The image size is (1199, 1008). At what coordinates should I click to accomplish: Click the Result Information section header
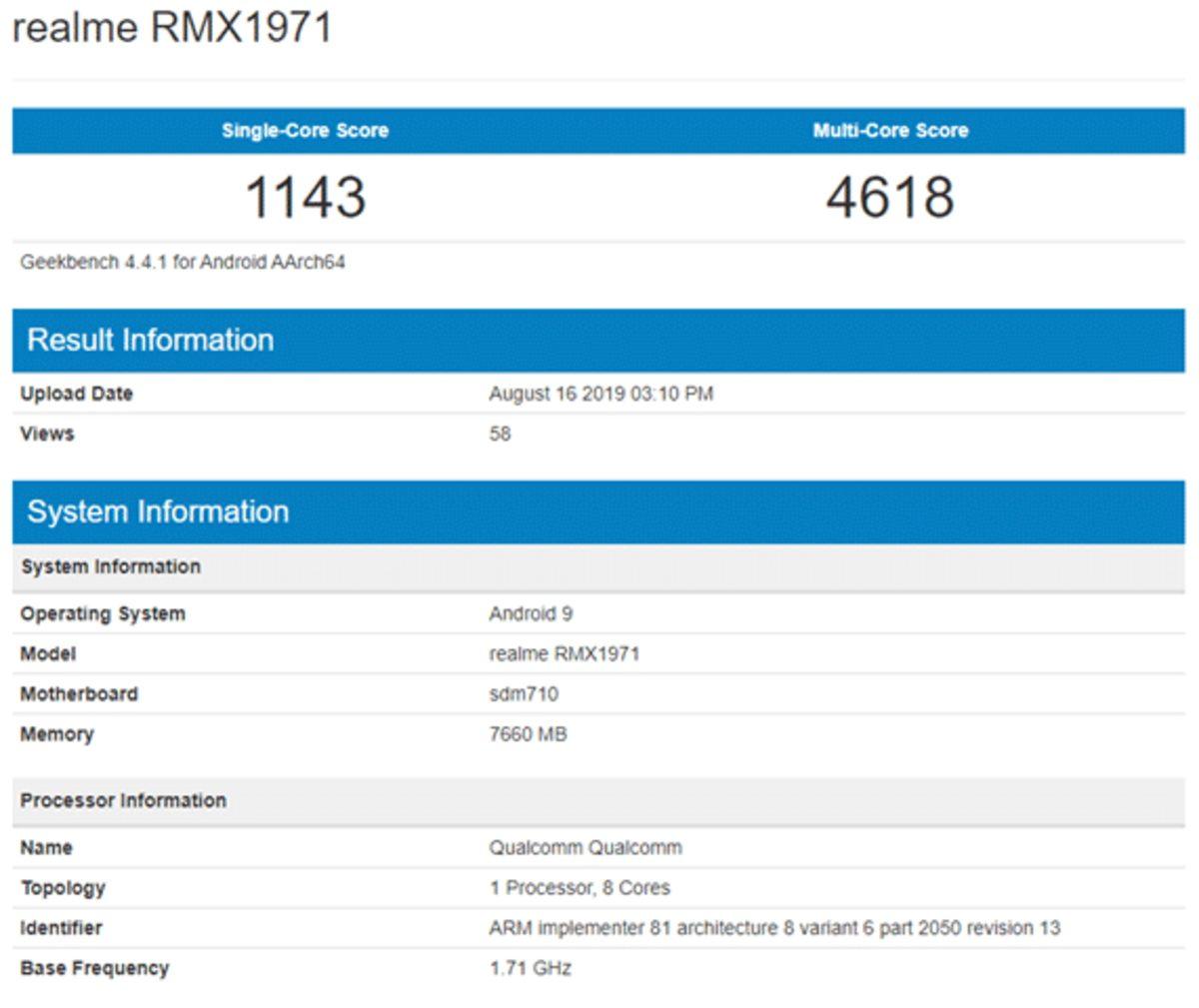click(x=152, y=340)
